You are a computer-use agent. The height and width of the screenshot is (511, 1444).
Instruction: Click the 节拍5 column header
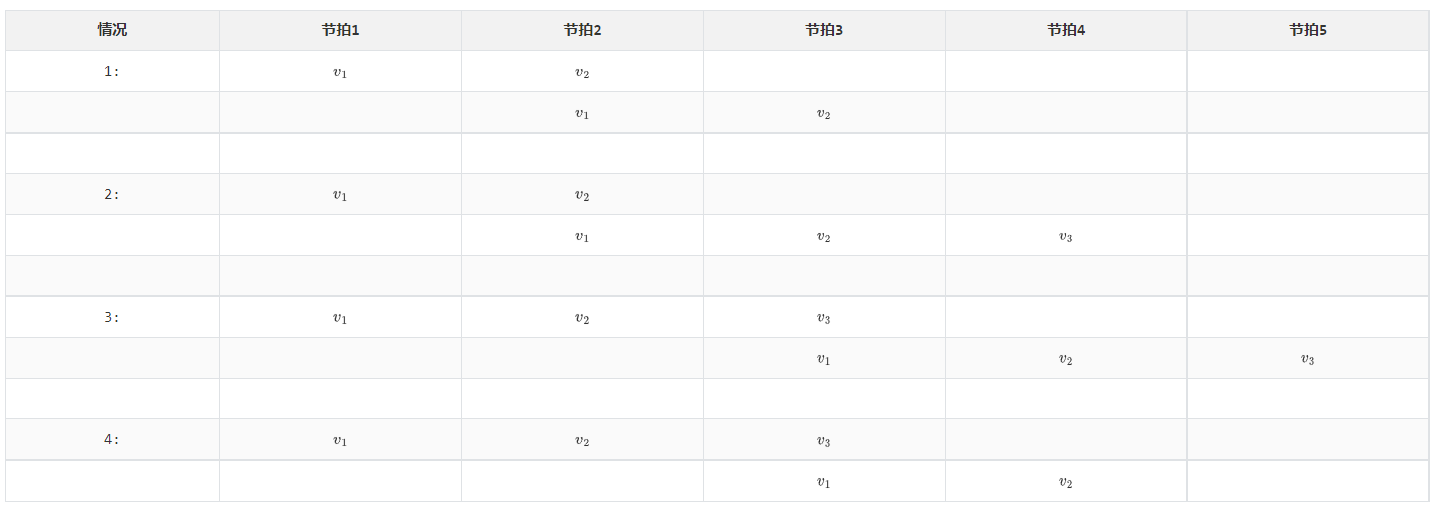point(1308,30)
